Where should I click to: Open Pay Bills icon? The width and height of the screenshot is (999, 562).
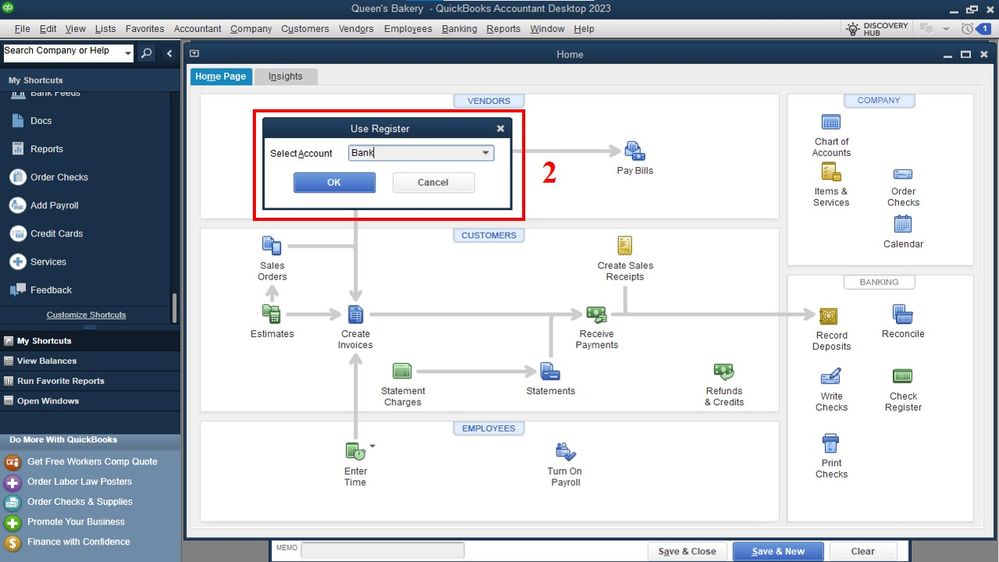click(635, 152)
